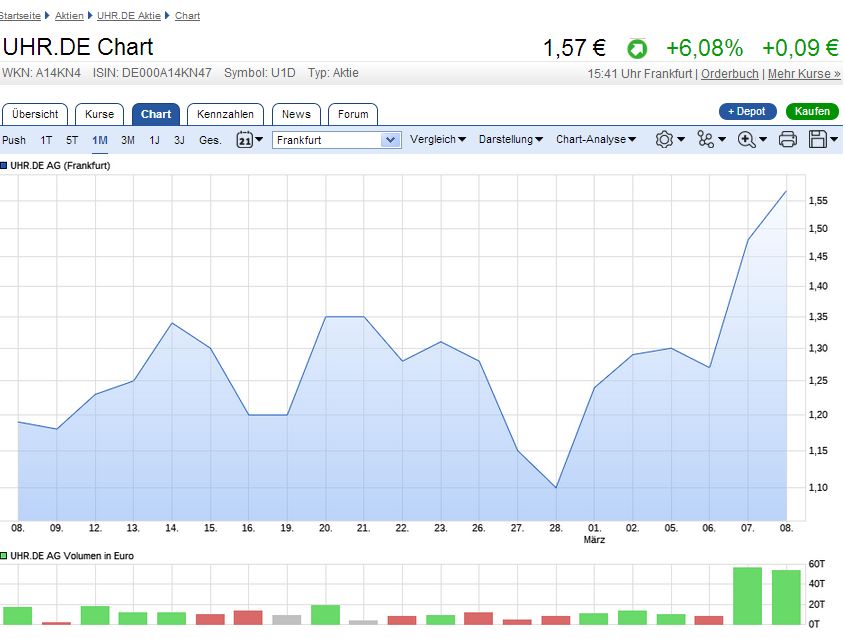Click the 1,55 price axis label
845x639 pixels.
(x=818, y=200)
